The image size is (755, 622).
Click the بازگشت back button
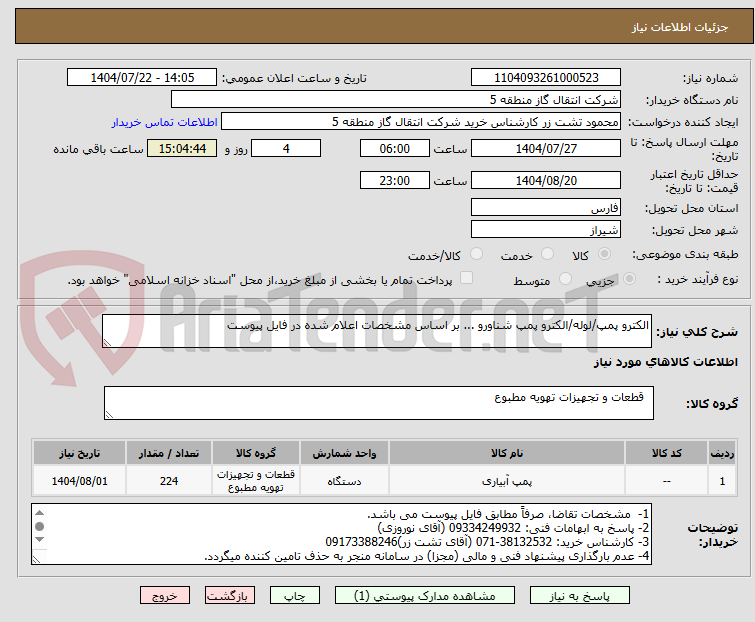click(229, 596)
